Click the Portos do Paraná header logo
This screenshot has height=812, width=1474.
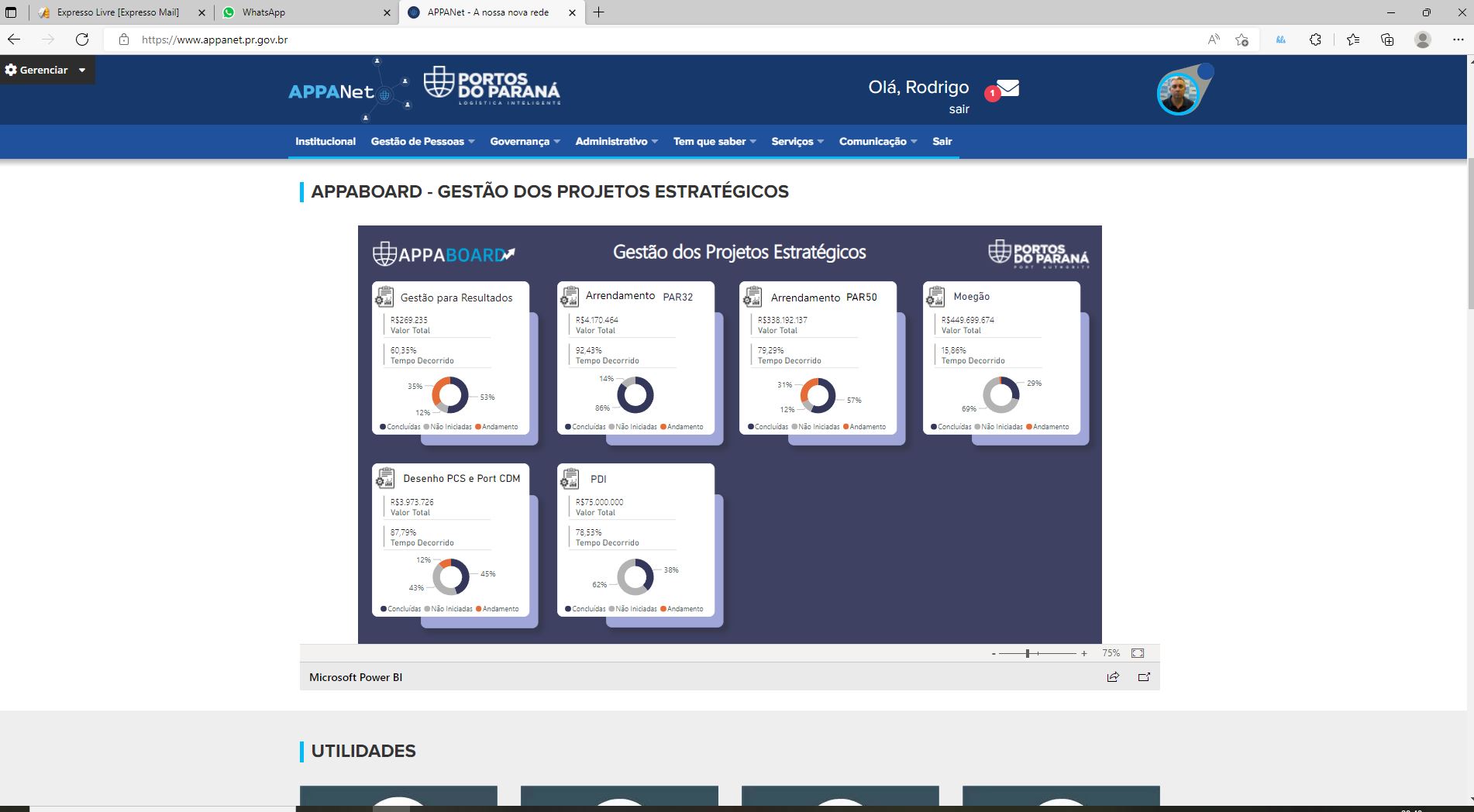coord(491,86)
